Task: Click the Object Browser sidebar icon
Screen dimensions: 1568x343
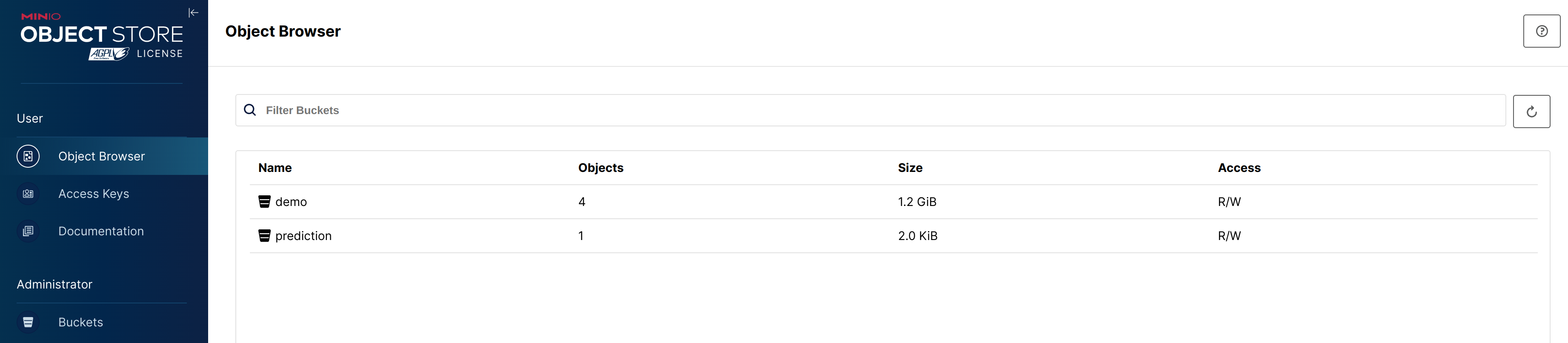Action: pyautogui.click(x=28, y=156)
